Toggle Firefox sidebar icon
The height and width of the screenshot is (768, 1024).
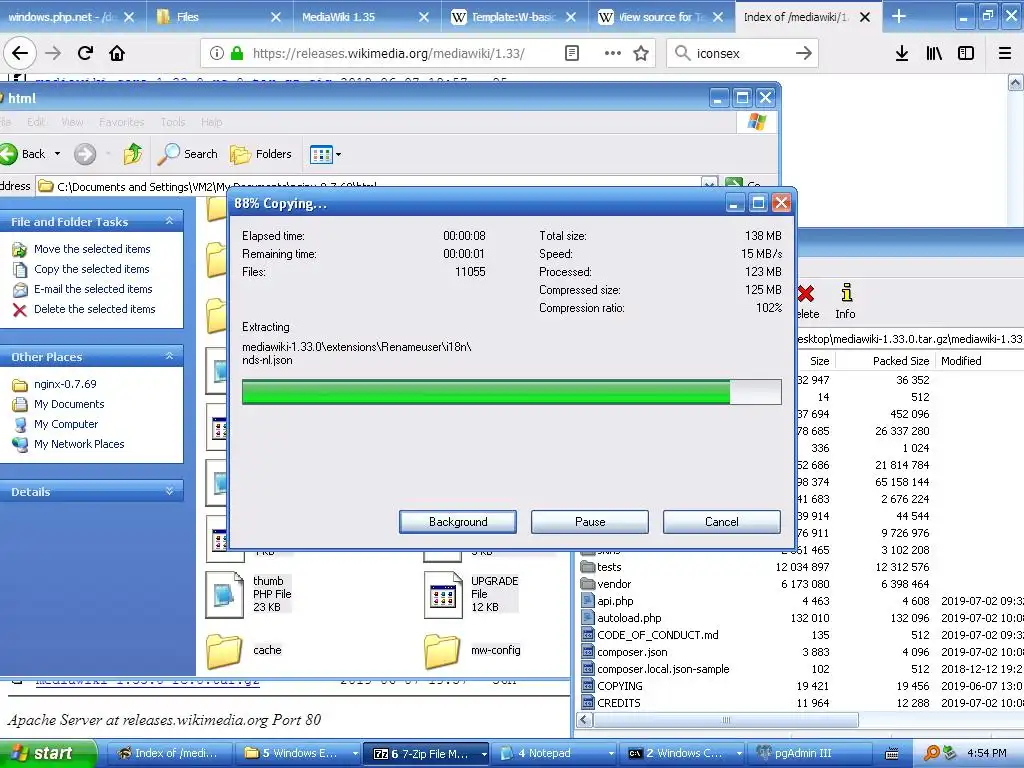966,53
